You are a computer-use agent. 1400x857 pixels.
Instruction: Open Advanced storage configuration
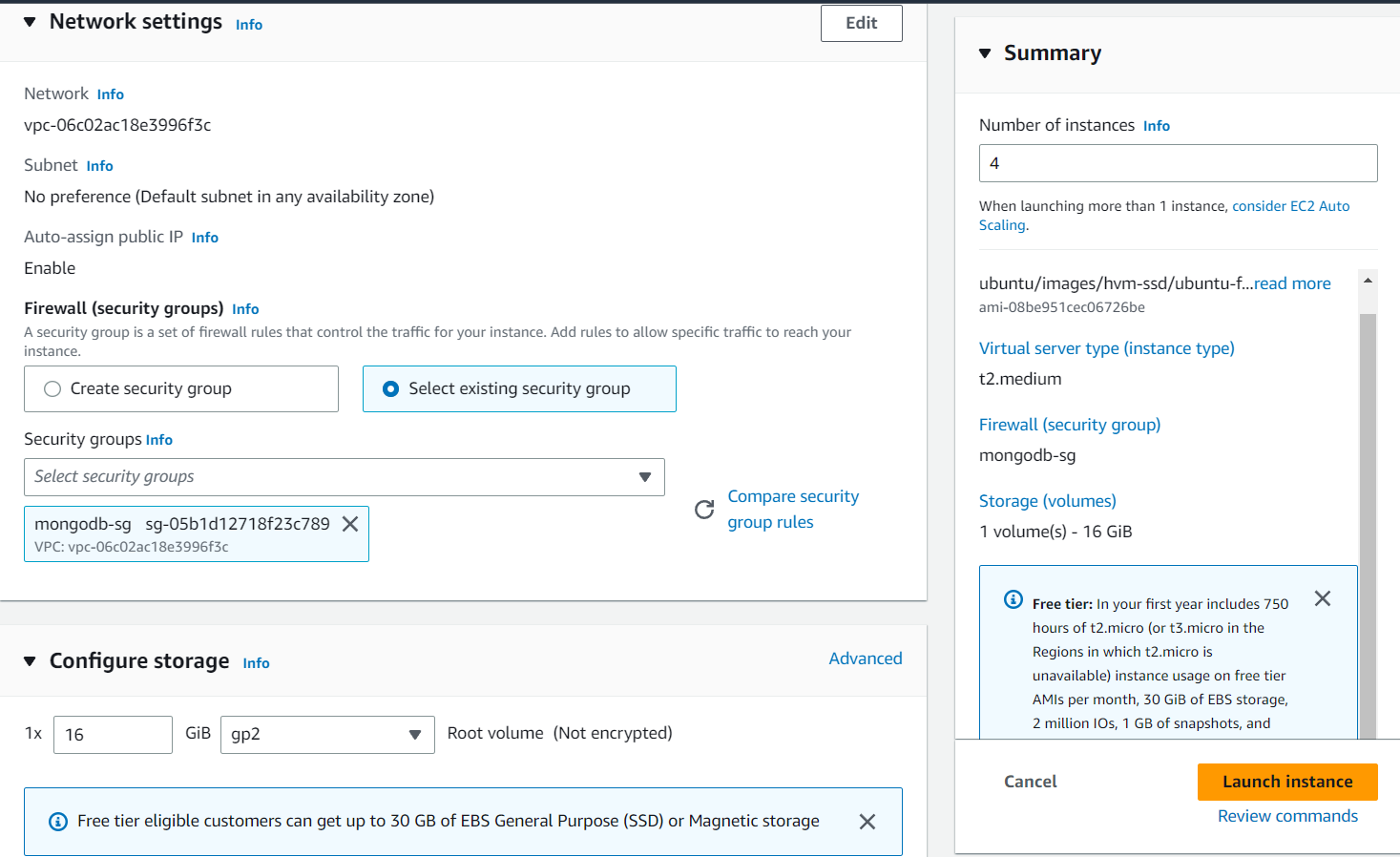865,658
